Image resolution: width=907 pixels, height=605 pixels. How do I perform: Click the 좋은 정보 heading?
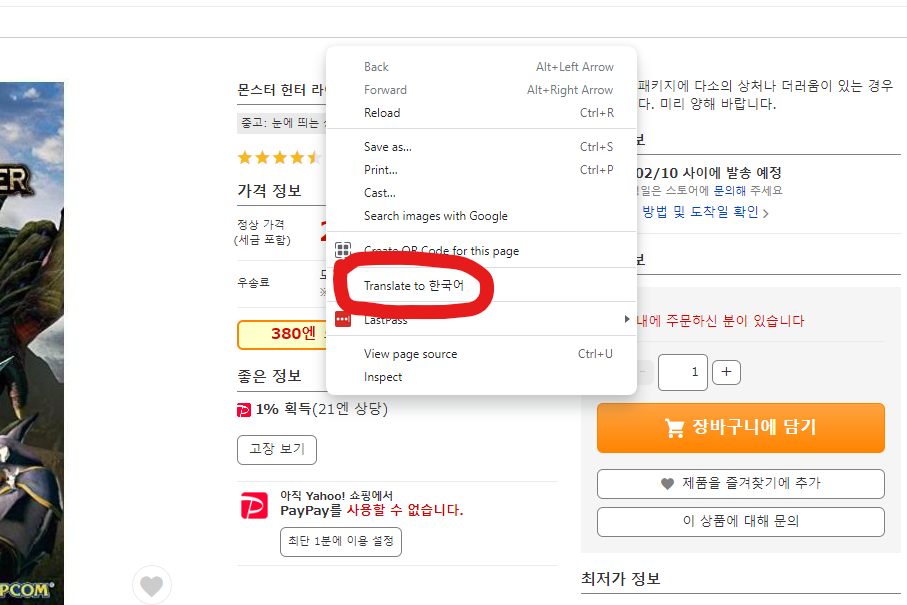(x=270, y=376)
